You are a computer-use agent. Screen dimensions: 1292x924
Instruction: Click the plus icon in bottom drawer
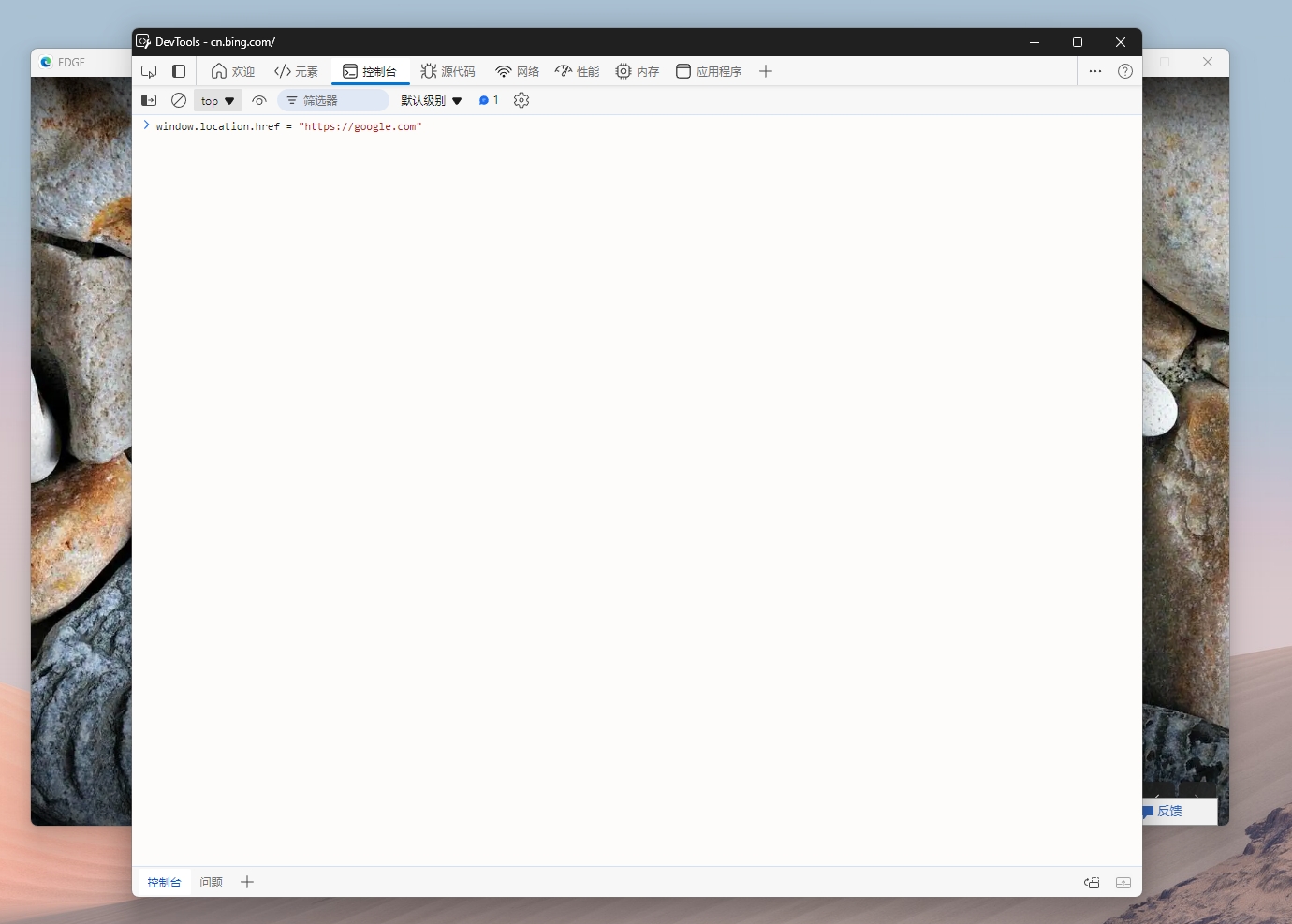tap(247, 882)
